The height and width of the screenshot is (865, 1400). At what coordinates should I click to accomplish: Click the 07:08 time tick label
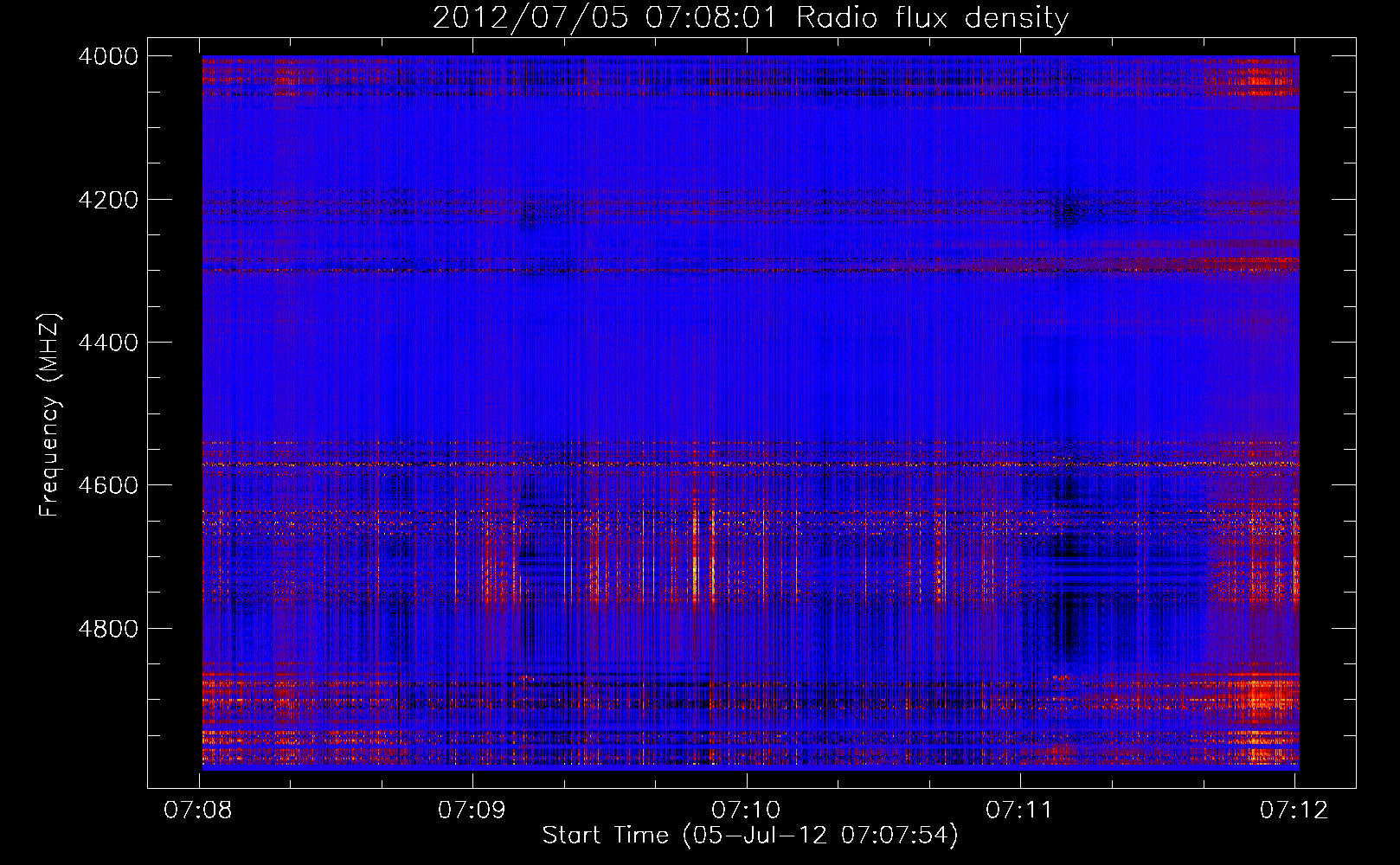click(x=198, y=811)
